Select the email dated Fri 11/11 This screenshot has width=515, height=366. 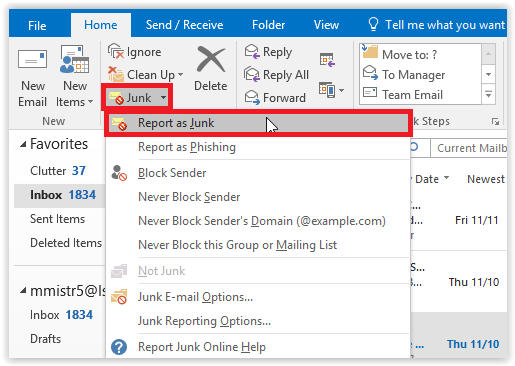tap(459, 220)
